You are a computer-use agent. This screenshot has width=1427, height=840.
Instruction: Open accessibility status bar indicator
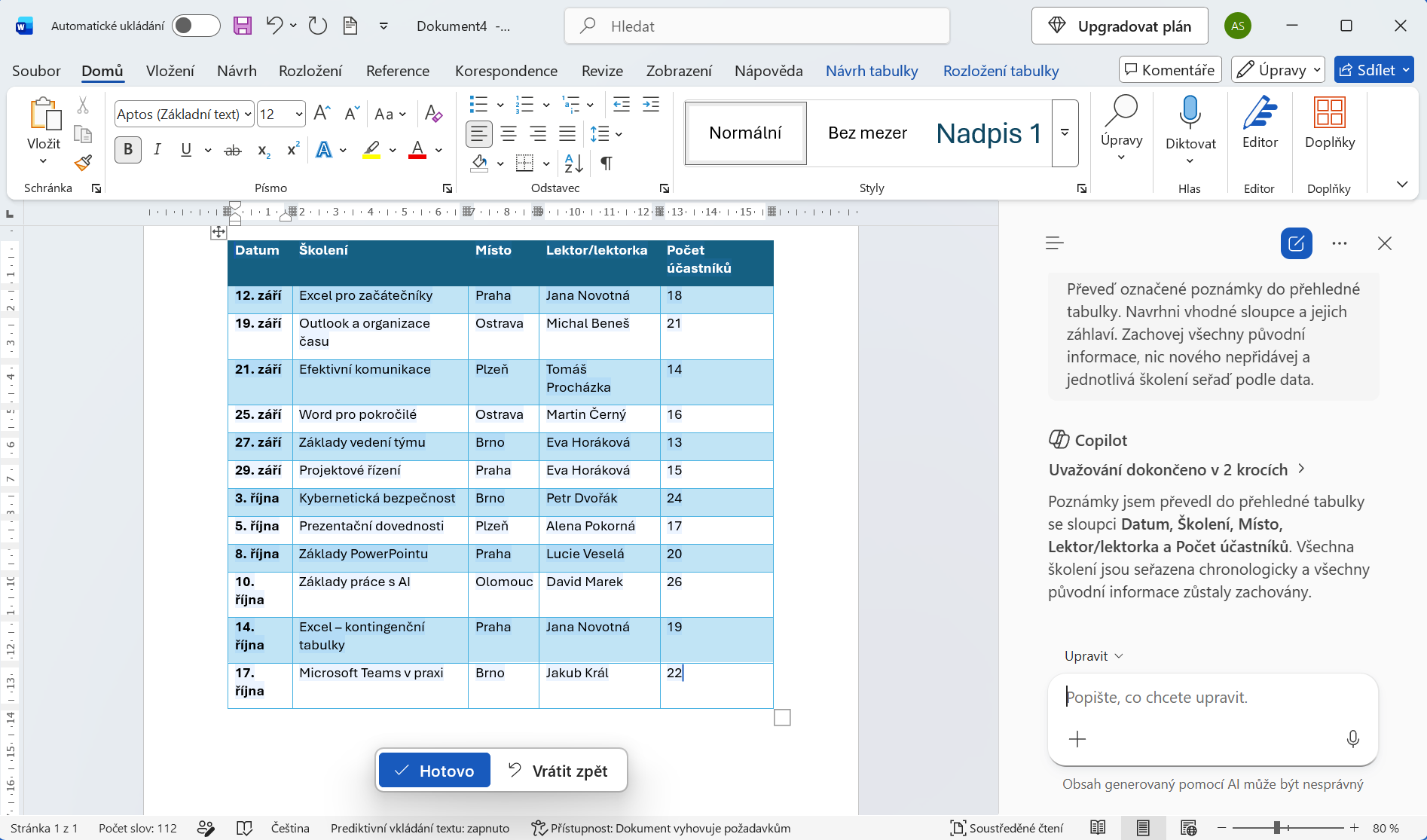click(x=661, y=828)
